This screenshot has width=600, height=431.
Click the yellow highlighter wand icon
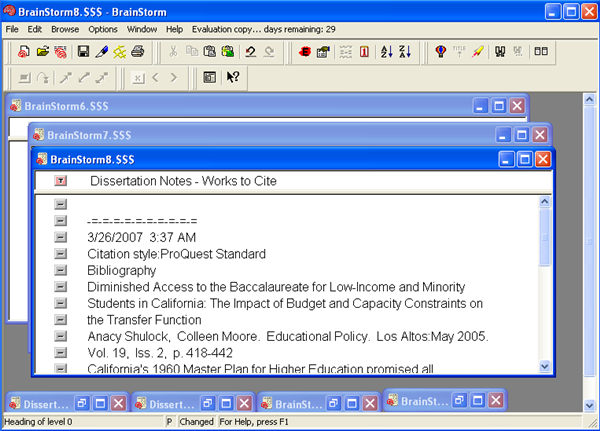point(478,51)
